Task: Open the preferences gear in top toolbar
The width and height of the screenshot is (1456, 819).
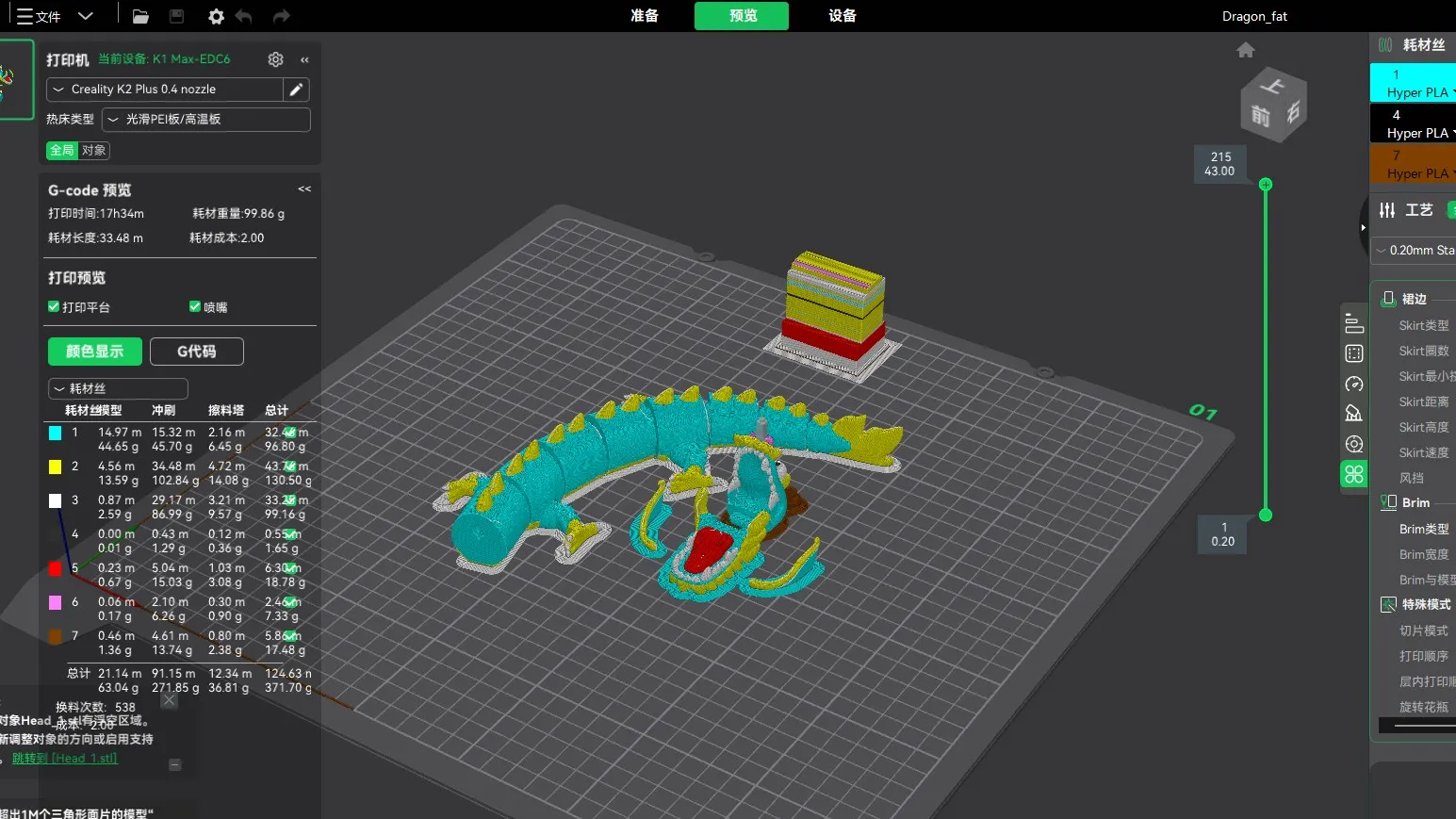Action: coord(216,16)
